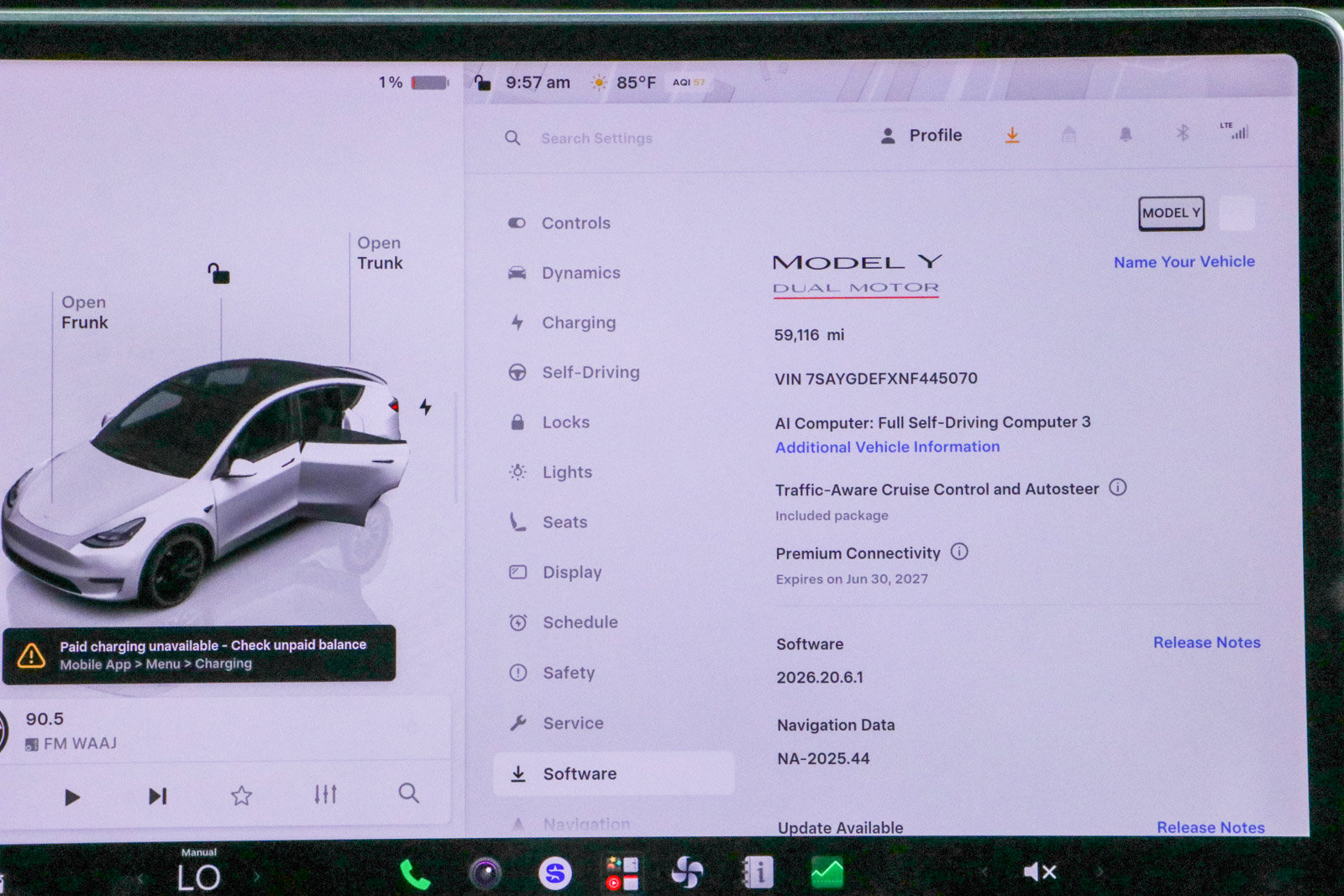Viewport: 1344px width, 896px height.
Task: Open the Service settings menu
Action: point(556,723)
